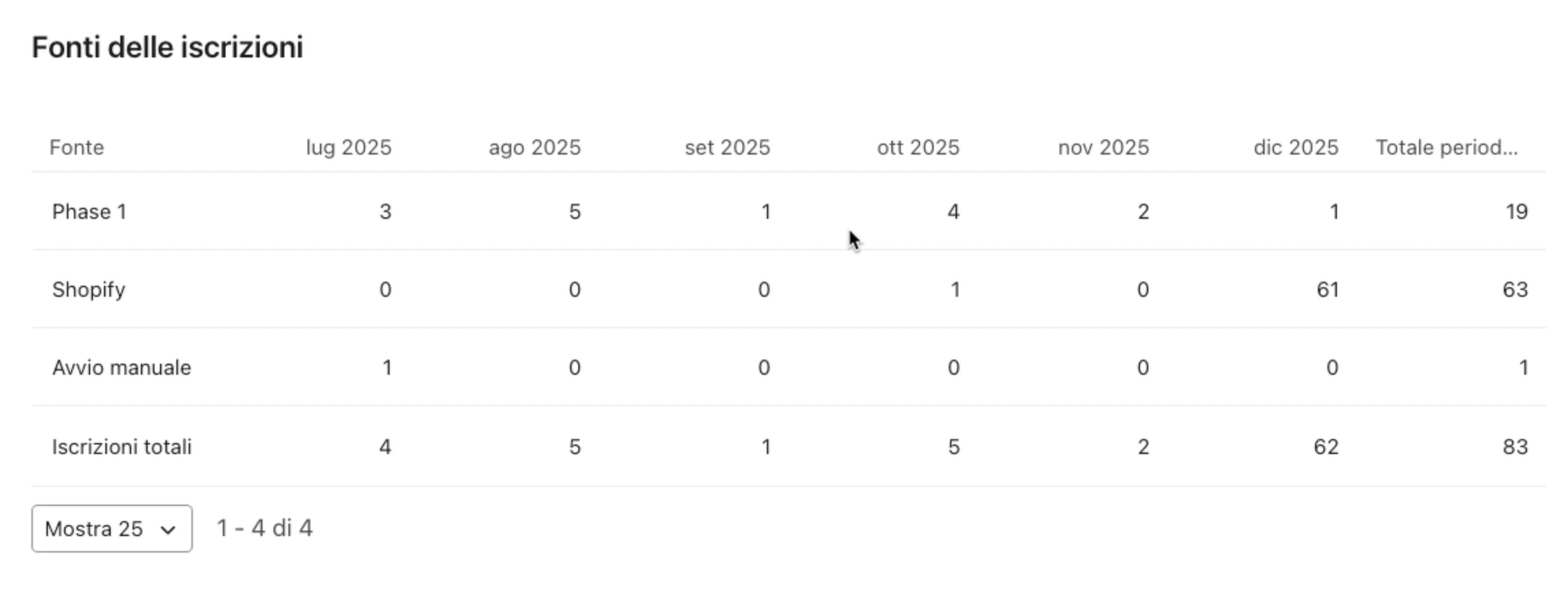Sort the table by the Fonte column

point(77,147)
